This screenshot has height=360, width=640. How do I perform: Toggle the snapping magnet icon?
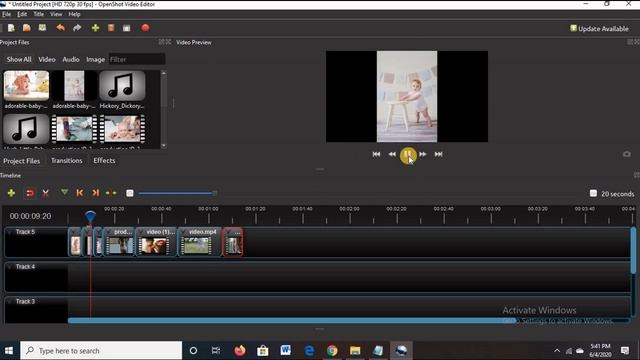tap(29, 193)
